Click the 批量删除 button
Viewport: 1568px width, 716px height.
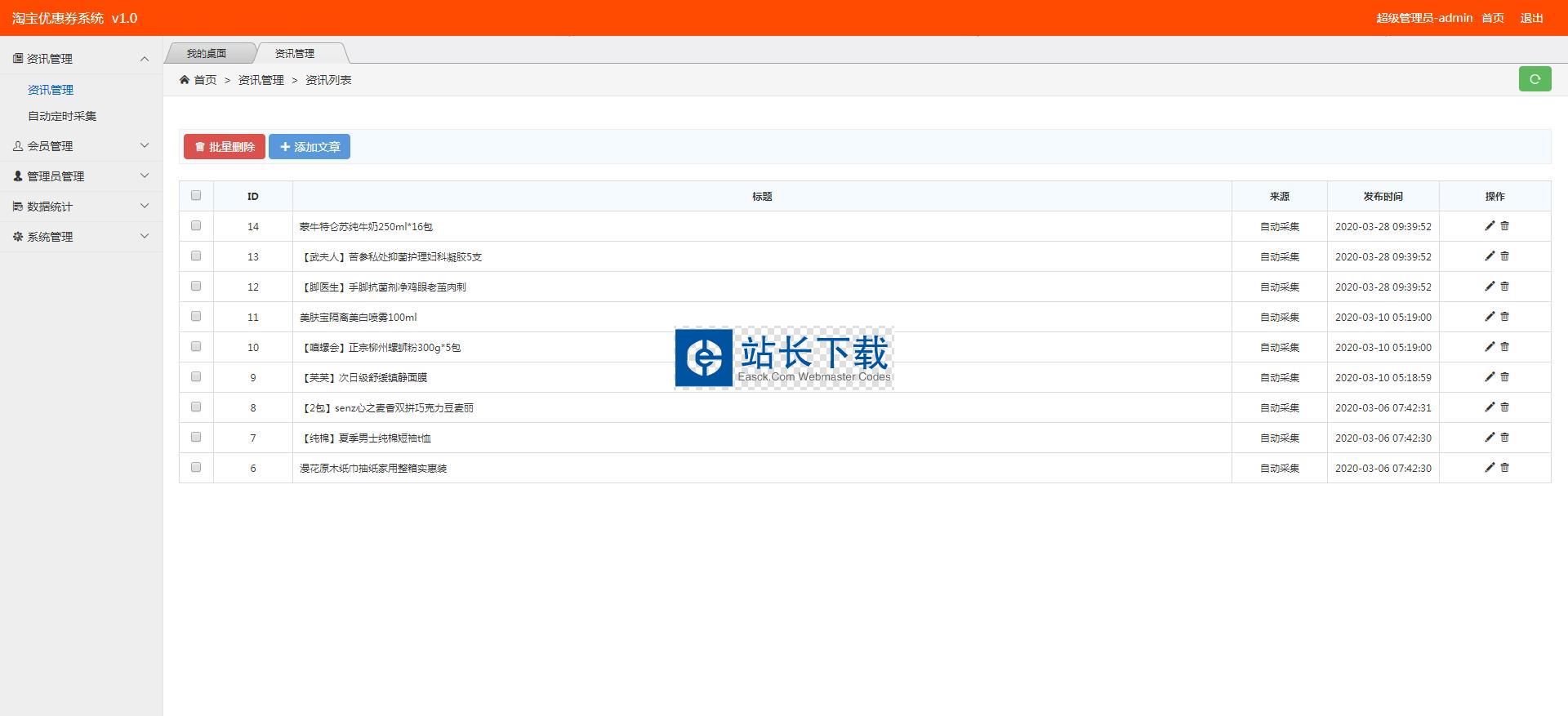[225, 147]
